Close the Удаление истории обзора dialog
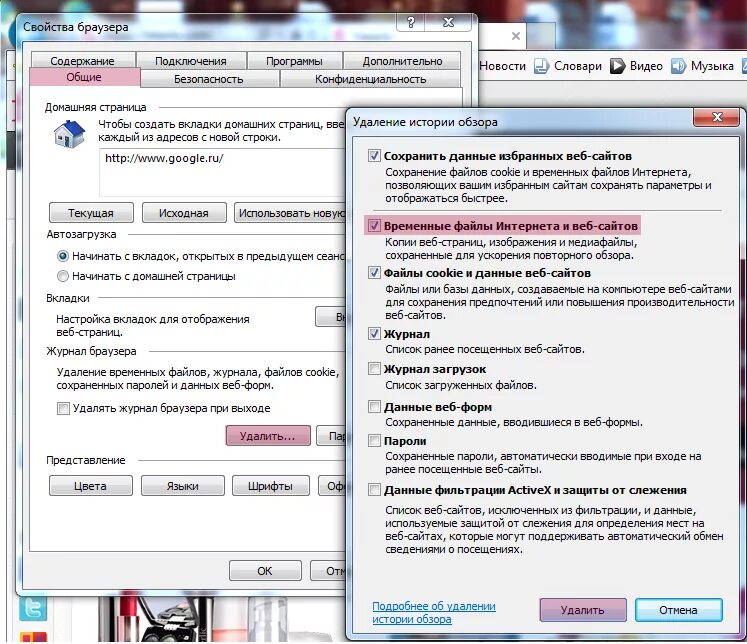This screenshot has height=644, width=747. tap(717, 117)
